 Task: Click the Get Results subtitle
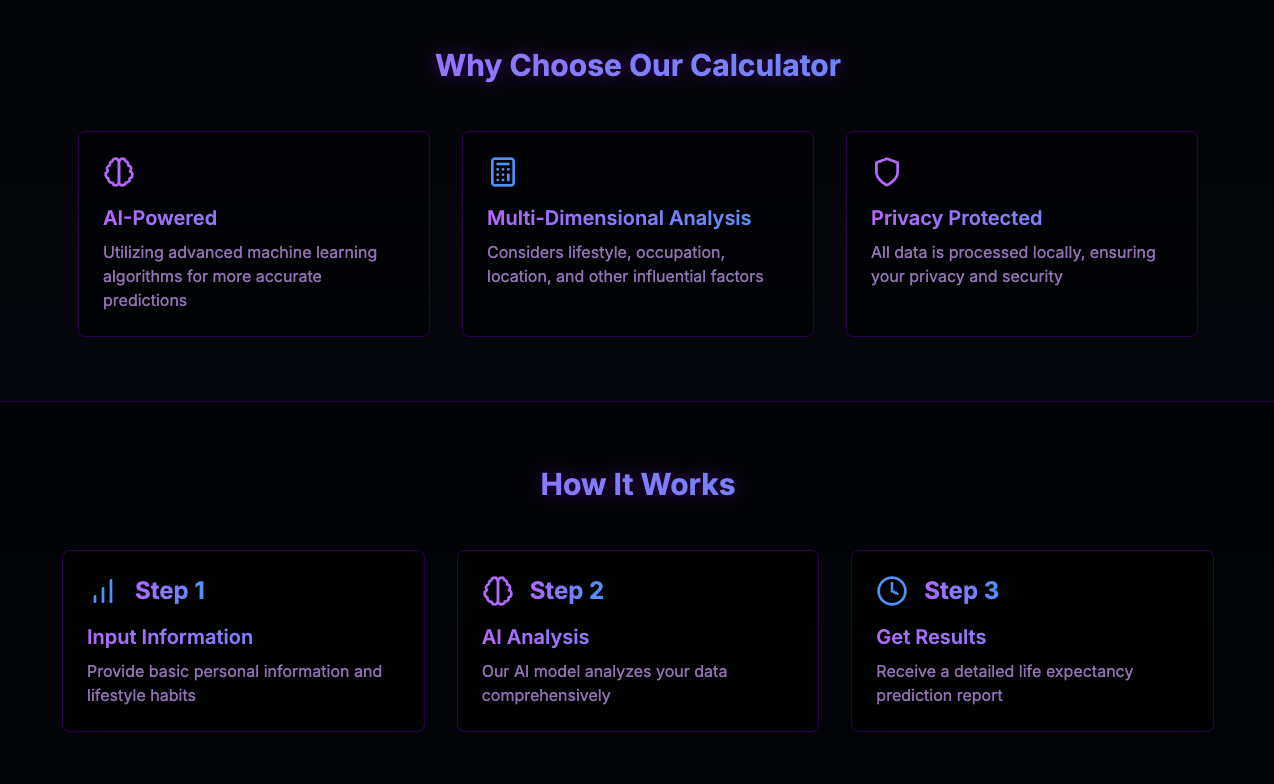pyautogui.click(x=931, y=637)
